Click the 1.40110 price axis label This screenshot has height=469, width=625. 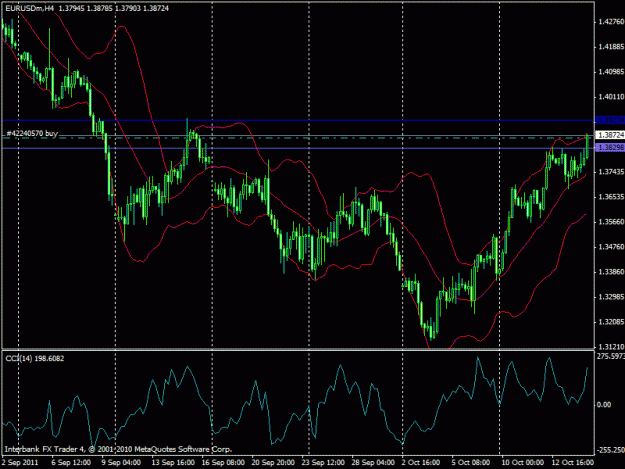click(611, 96)
